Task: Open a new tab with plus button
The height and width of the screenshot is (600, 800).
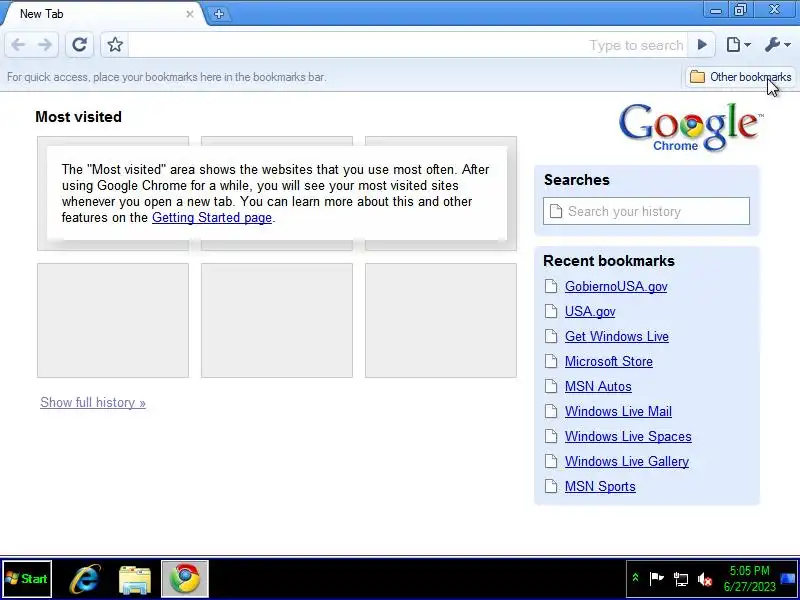Action: [x=219, y=14]
